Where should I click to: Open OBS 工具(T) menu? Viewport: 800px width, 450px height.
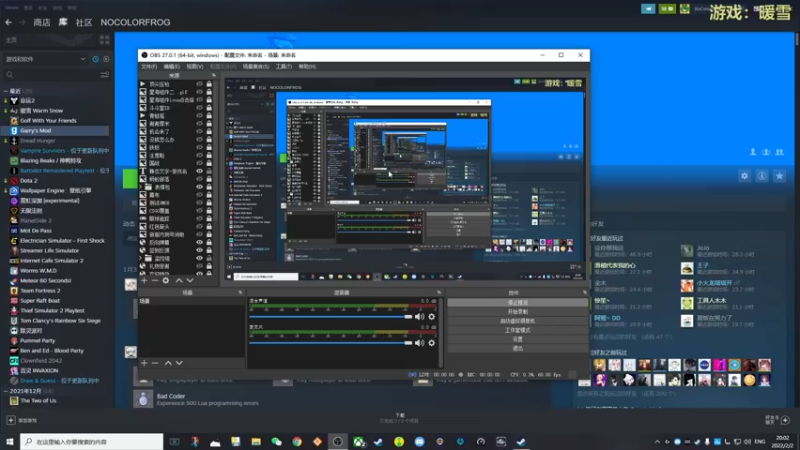[284, 67]
